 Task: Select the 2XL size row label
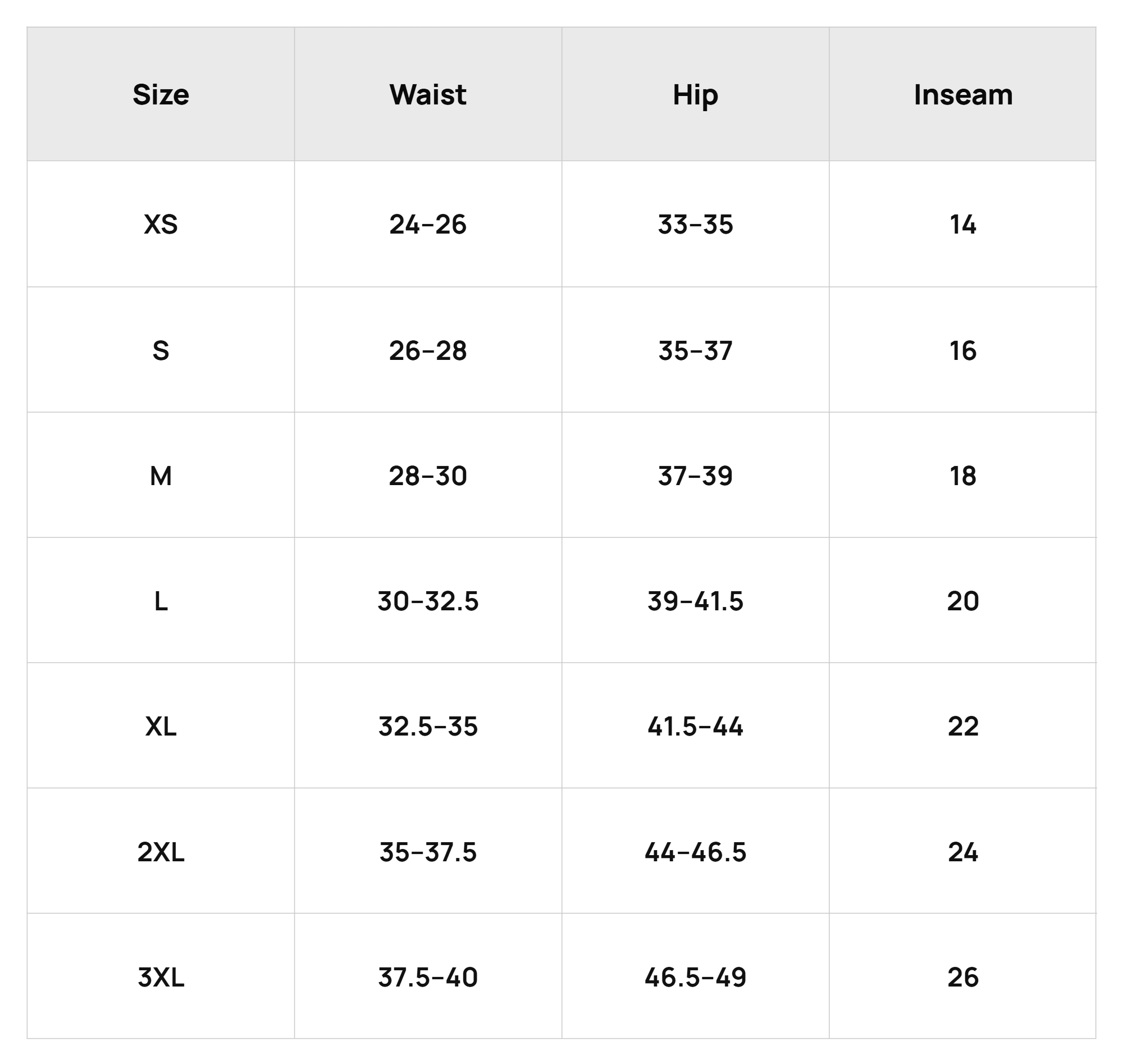tap(161, 852)
